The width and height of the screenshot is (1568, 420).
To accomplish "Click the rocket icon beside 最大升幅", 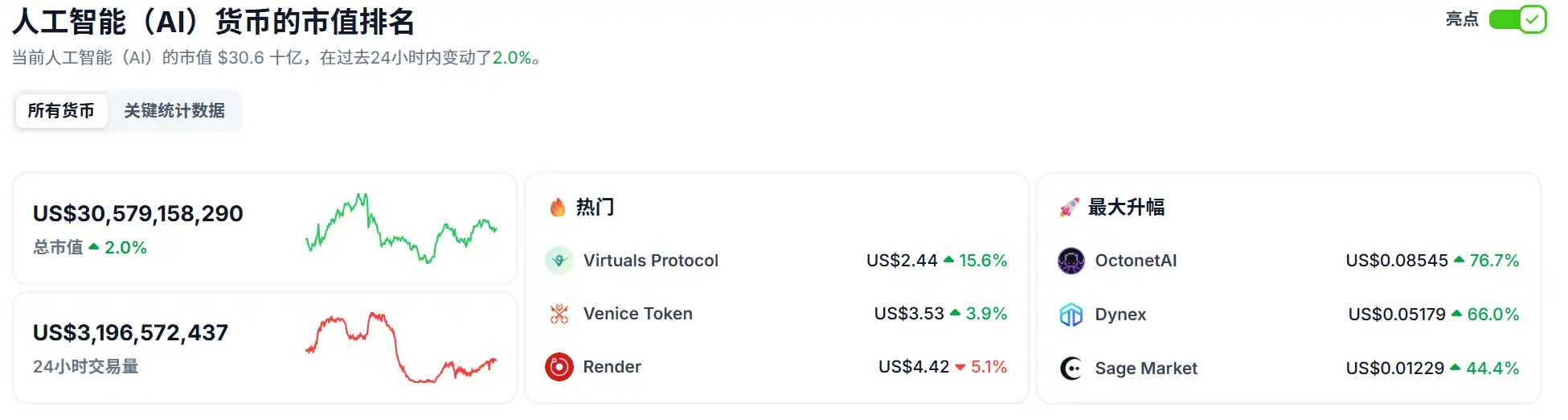I will pyautogui.click(x=1069, y=208).
